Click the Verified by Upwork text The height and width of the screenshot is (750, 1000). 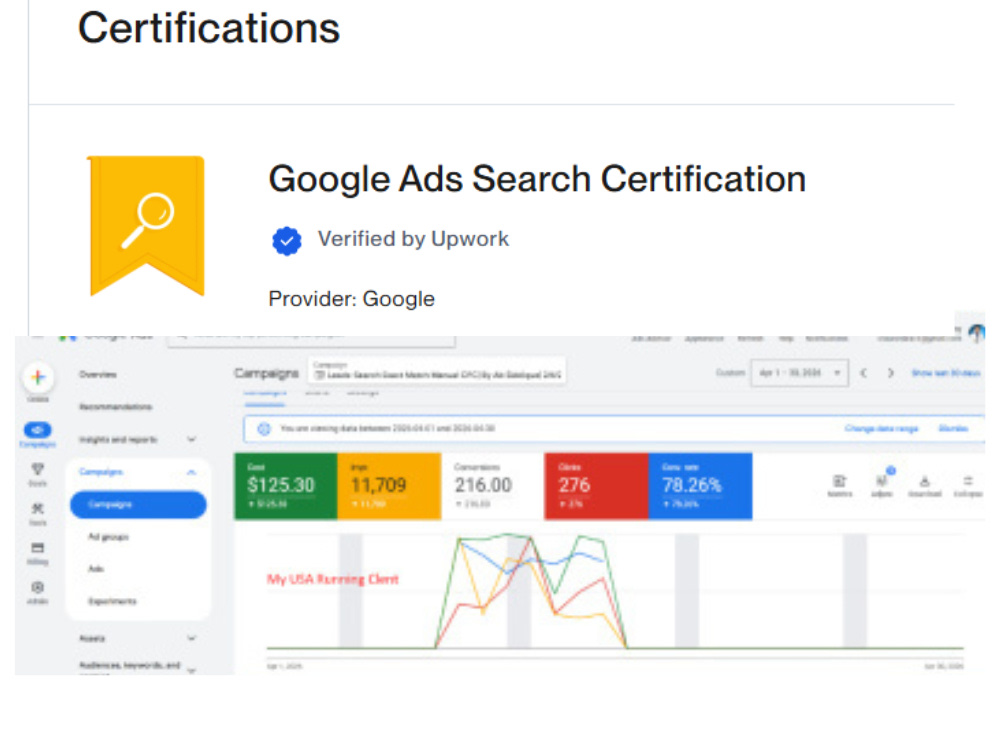pyautogui.click(x=413, y=239)
